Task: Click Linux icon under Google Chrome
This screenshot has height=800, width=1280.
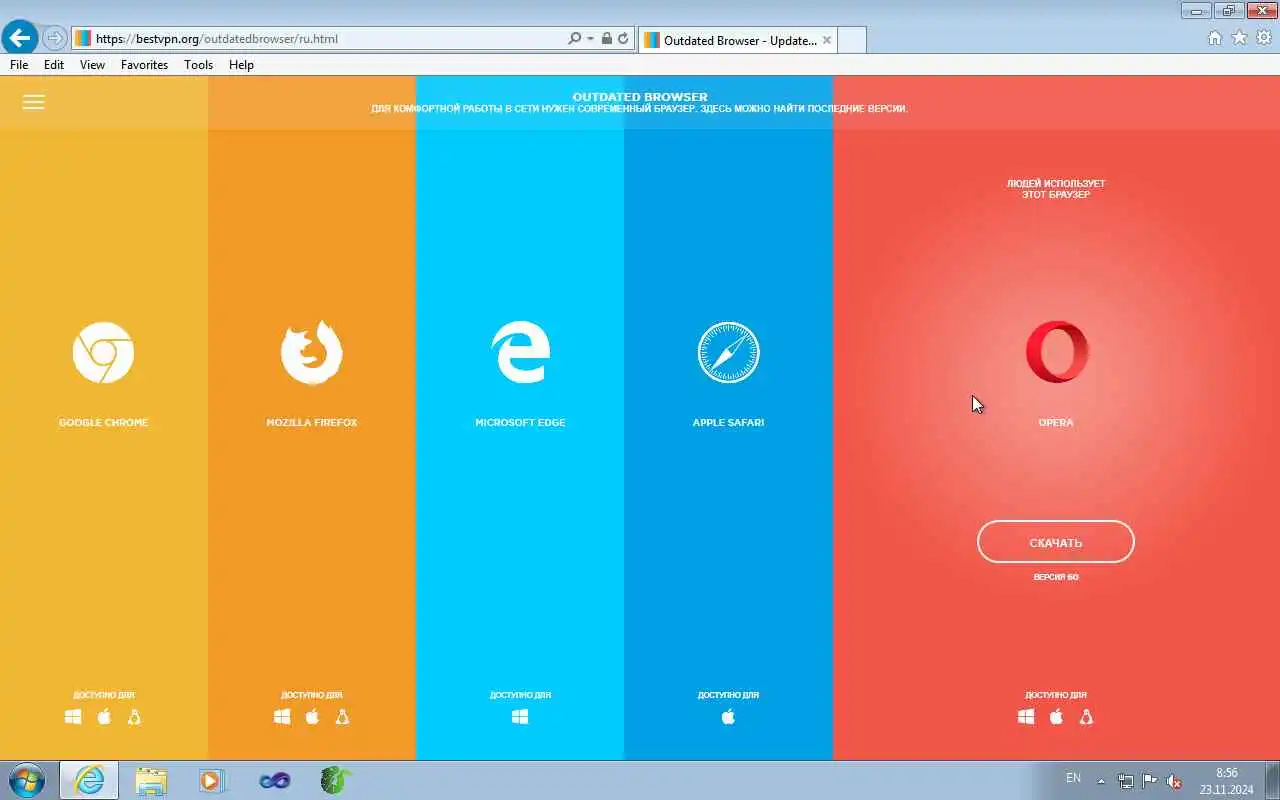Action: point(134,717)
